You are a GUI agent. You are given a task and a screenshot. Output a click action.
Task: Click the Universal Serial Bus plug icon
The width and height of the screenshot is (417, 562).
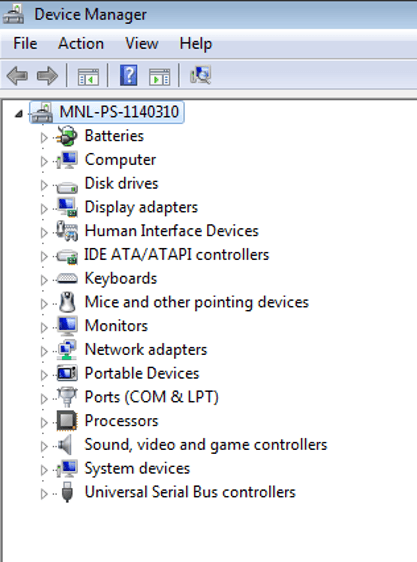tap(67, 492)
